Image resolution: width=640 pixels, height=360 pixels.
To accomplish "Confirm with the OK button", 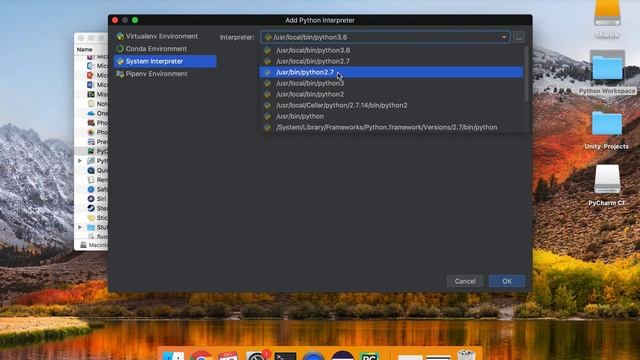I will coord(507,281).
